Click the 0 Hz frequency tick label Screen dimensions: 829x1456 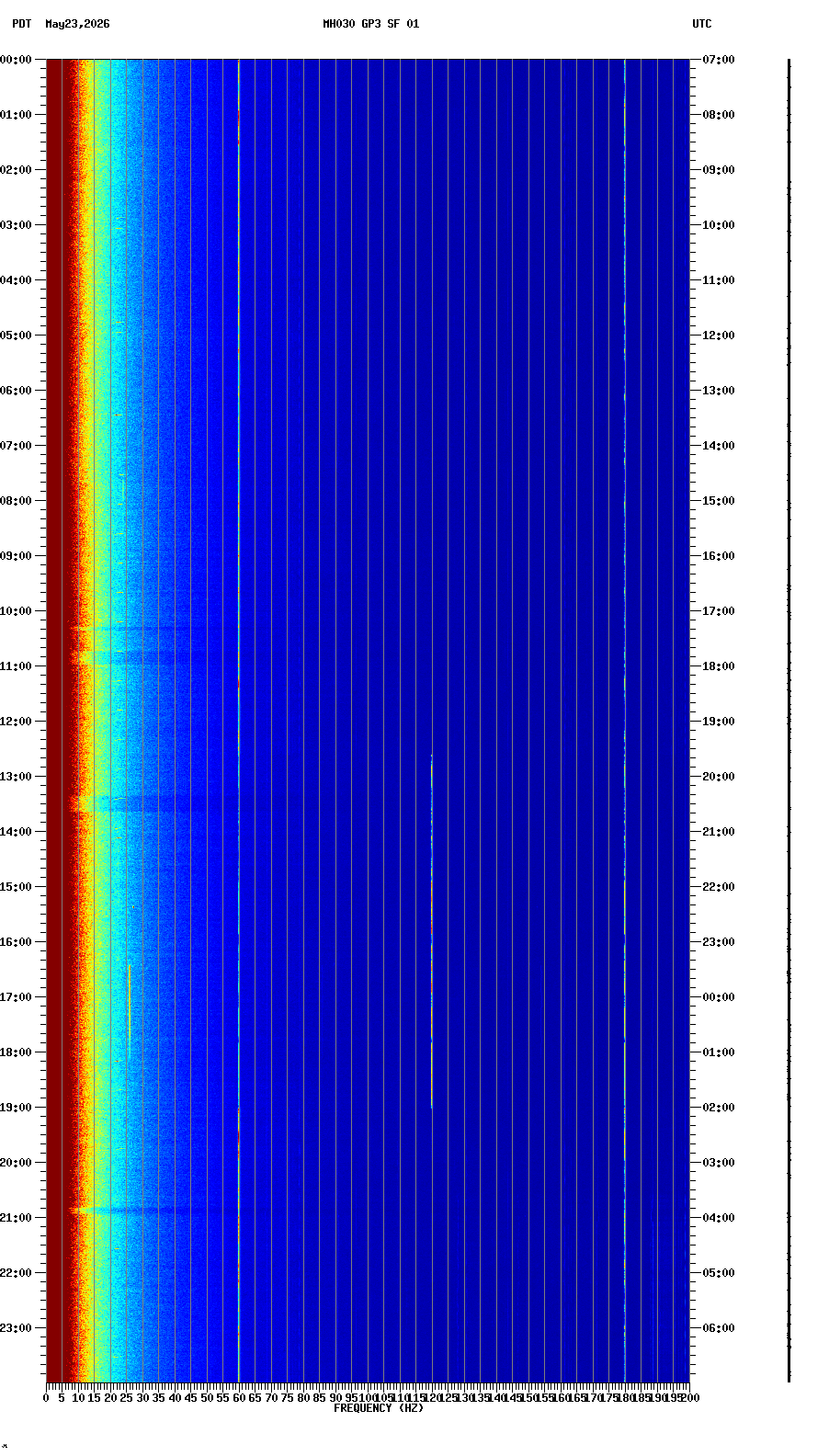(46, 1398)
